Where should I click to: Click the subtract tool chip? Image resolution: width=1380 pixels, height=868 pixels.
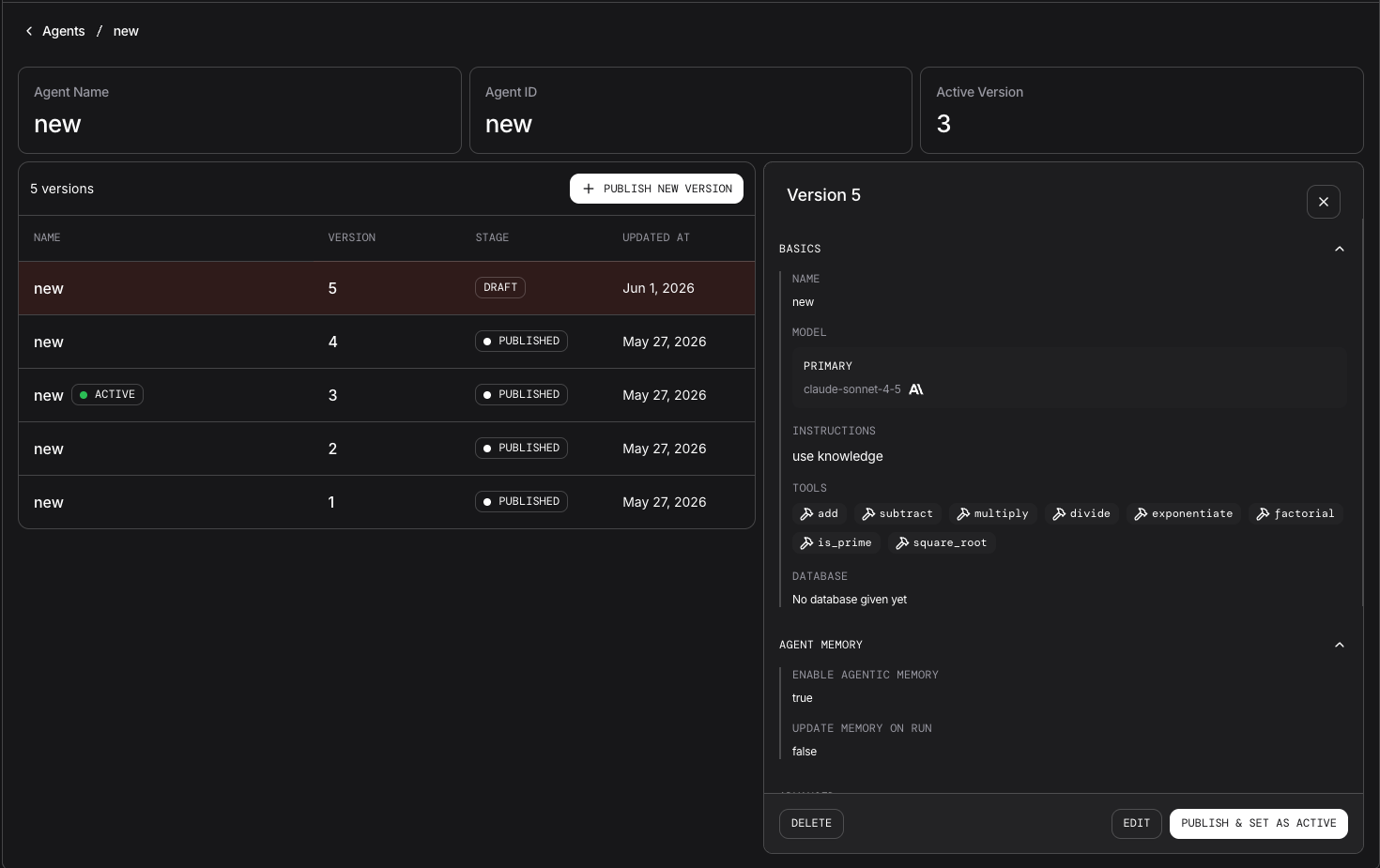(897, 513)
